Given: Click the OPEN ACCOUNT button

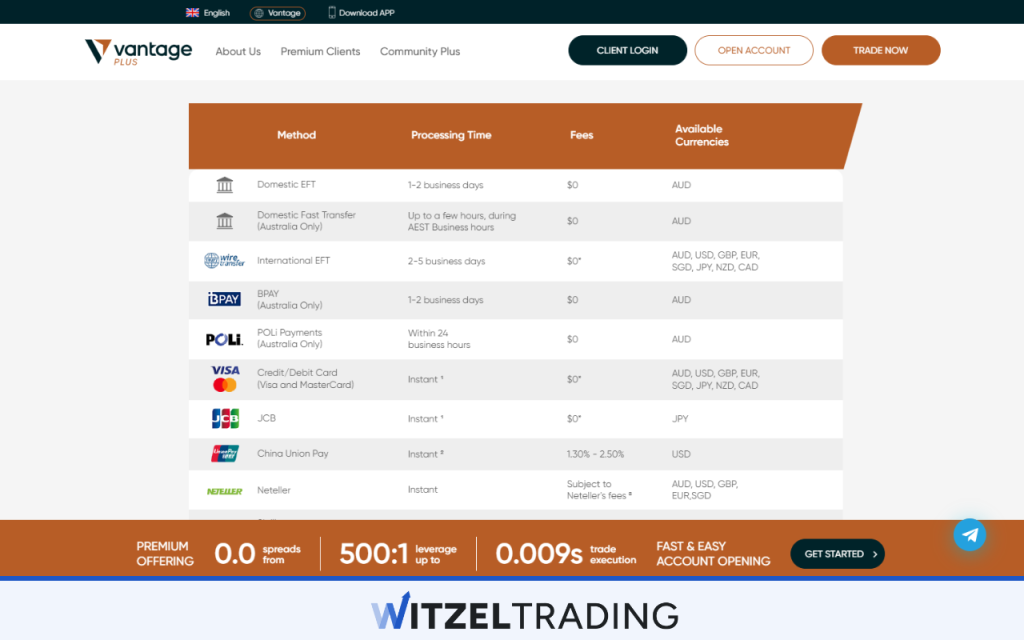Looking at the screenshot, I should point(754,50).
